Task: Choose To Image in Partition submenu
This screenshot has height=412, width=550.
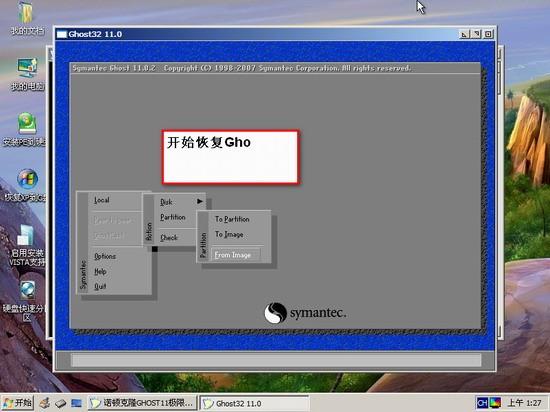Action: 229,234
